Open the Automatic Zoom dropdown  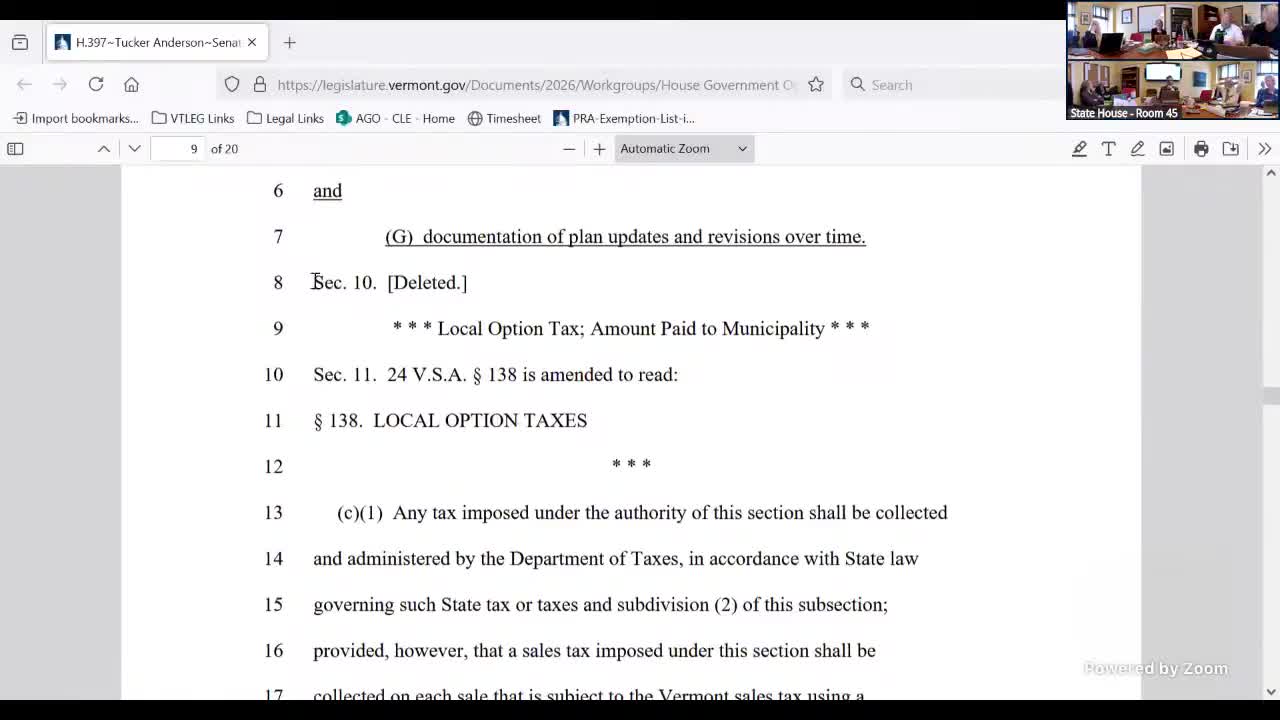[684, 149]
